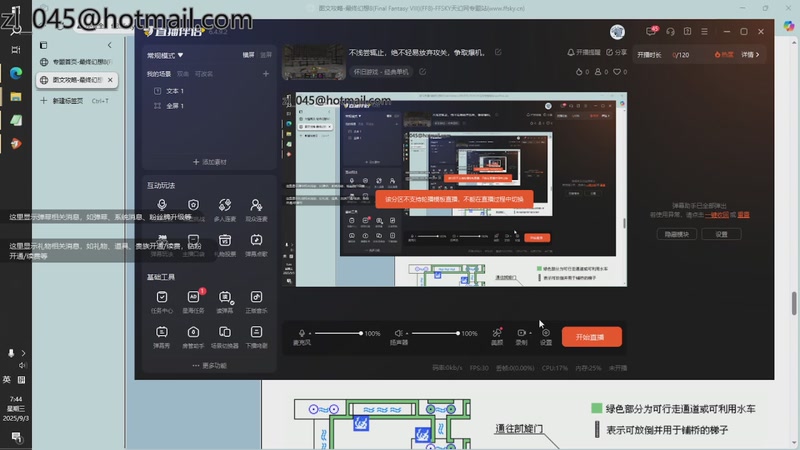This screenshot has width=800, height=450.
Task: Open the 读弹幕 tool
Action: point(225,302)
